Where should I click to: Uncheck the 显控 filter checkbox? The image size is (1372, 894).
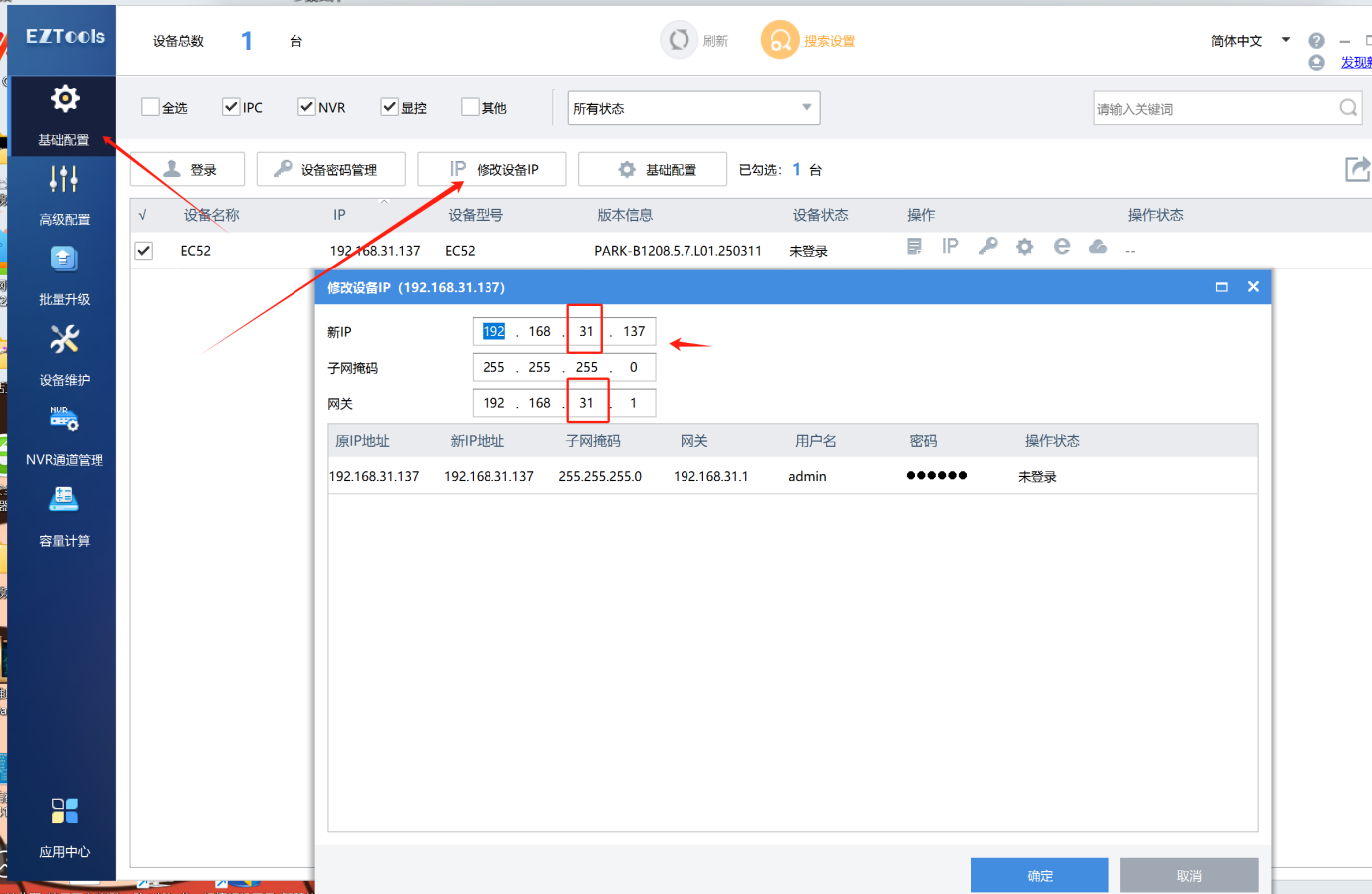389,107
